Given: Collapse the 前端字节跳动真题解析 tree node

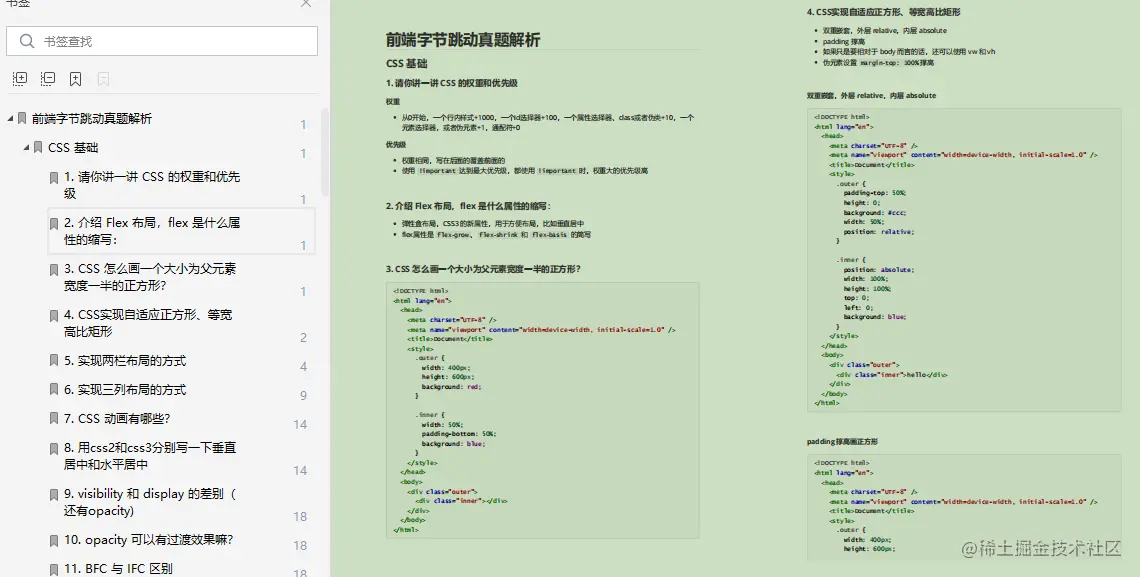Looking at the screenshot, I should (10, 118).
